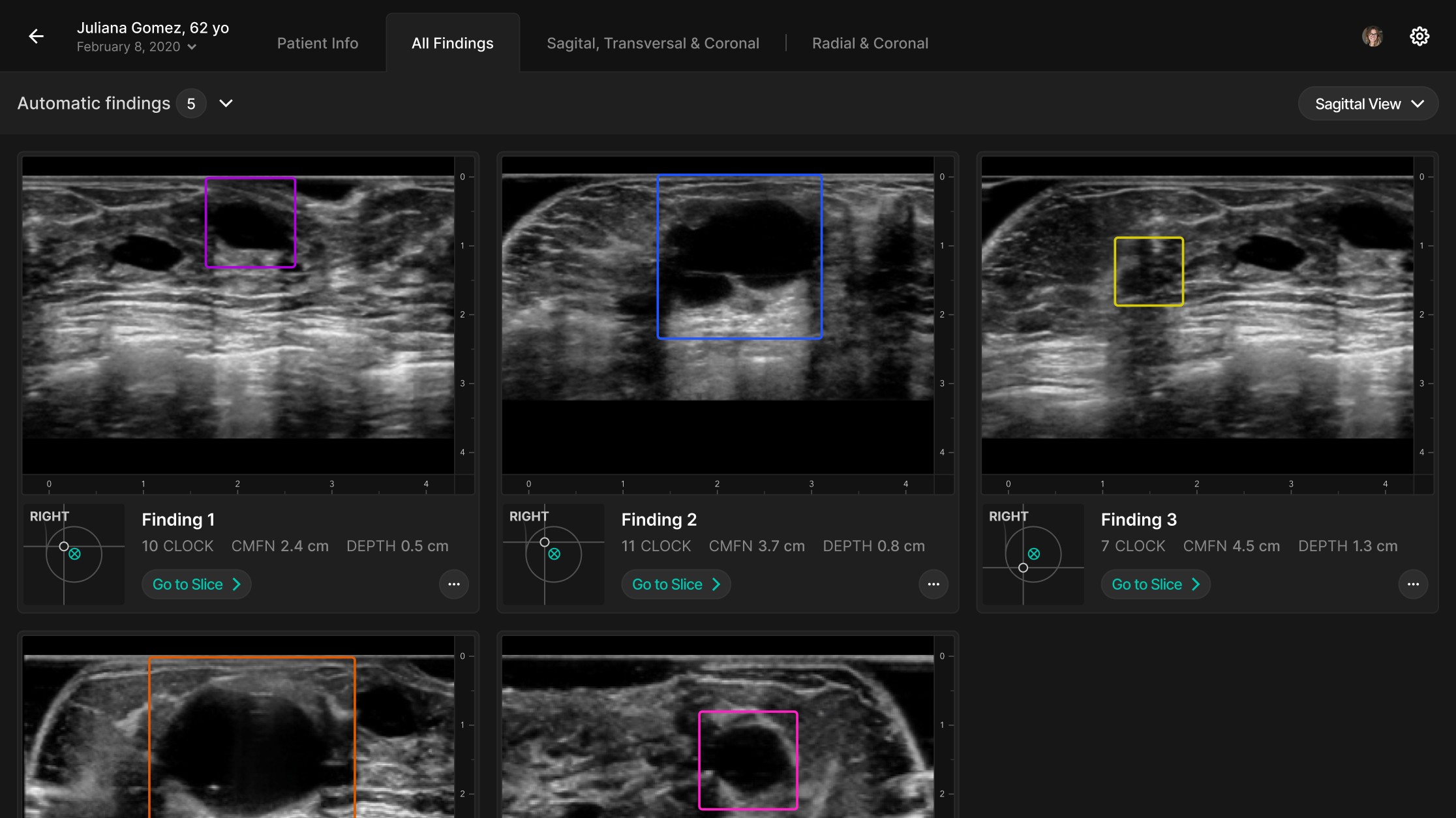Viewport: 1456px width, 818px height.
Task: Open Sagital, Transversal & Coronal tab
Action: click(653, 43)
